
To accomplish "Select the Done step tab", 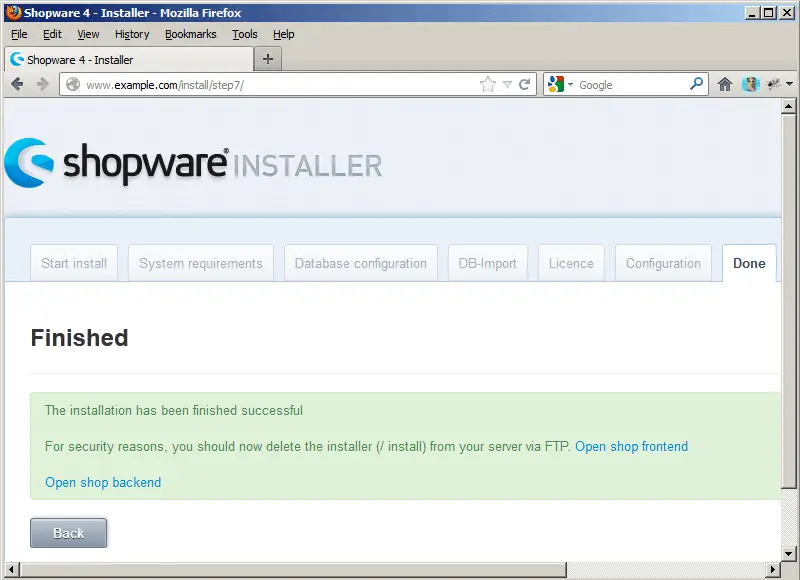I will [x=749, y=263].
